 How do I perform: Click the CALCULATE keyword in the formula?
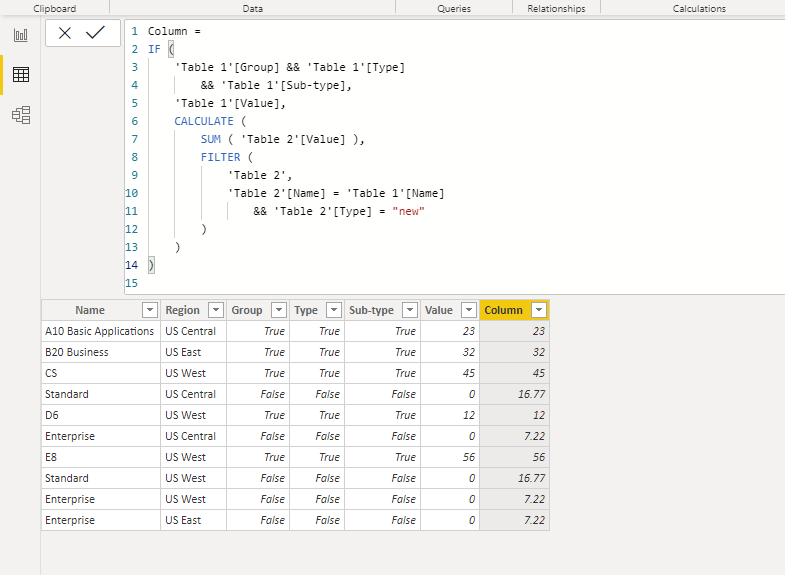[204, 121]
